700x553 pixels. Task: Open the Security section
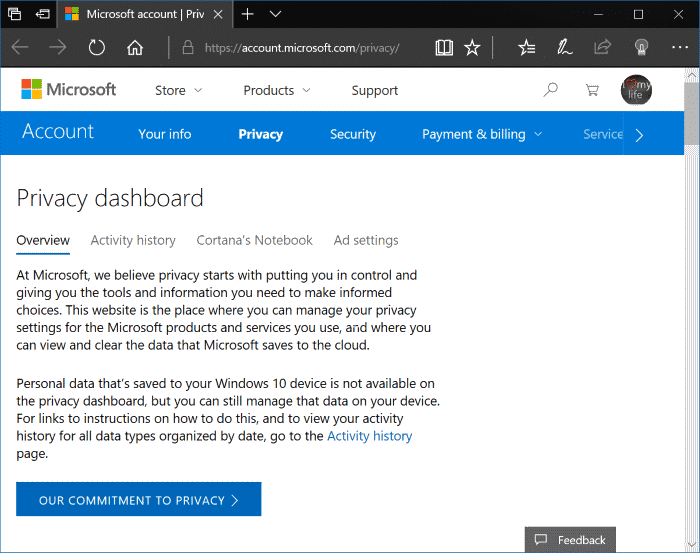point(353,134)
